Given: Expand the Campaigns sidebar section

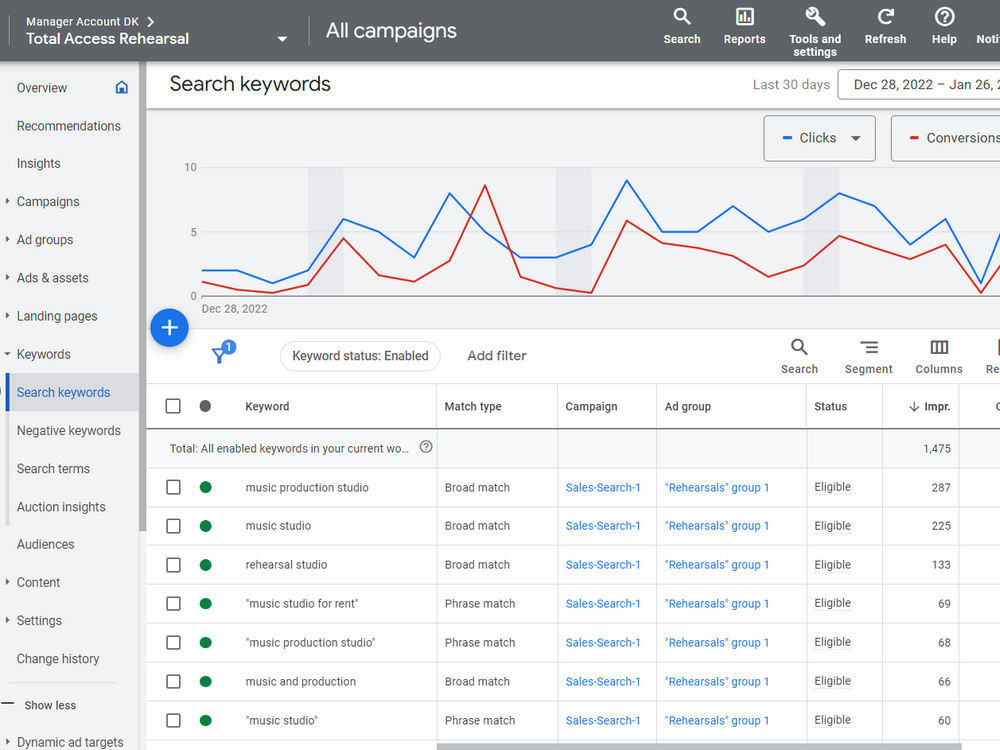Looking at the screenshot, I should tap(8, 201).
